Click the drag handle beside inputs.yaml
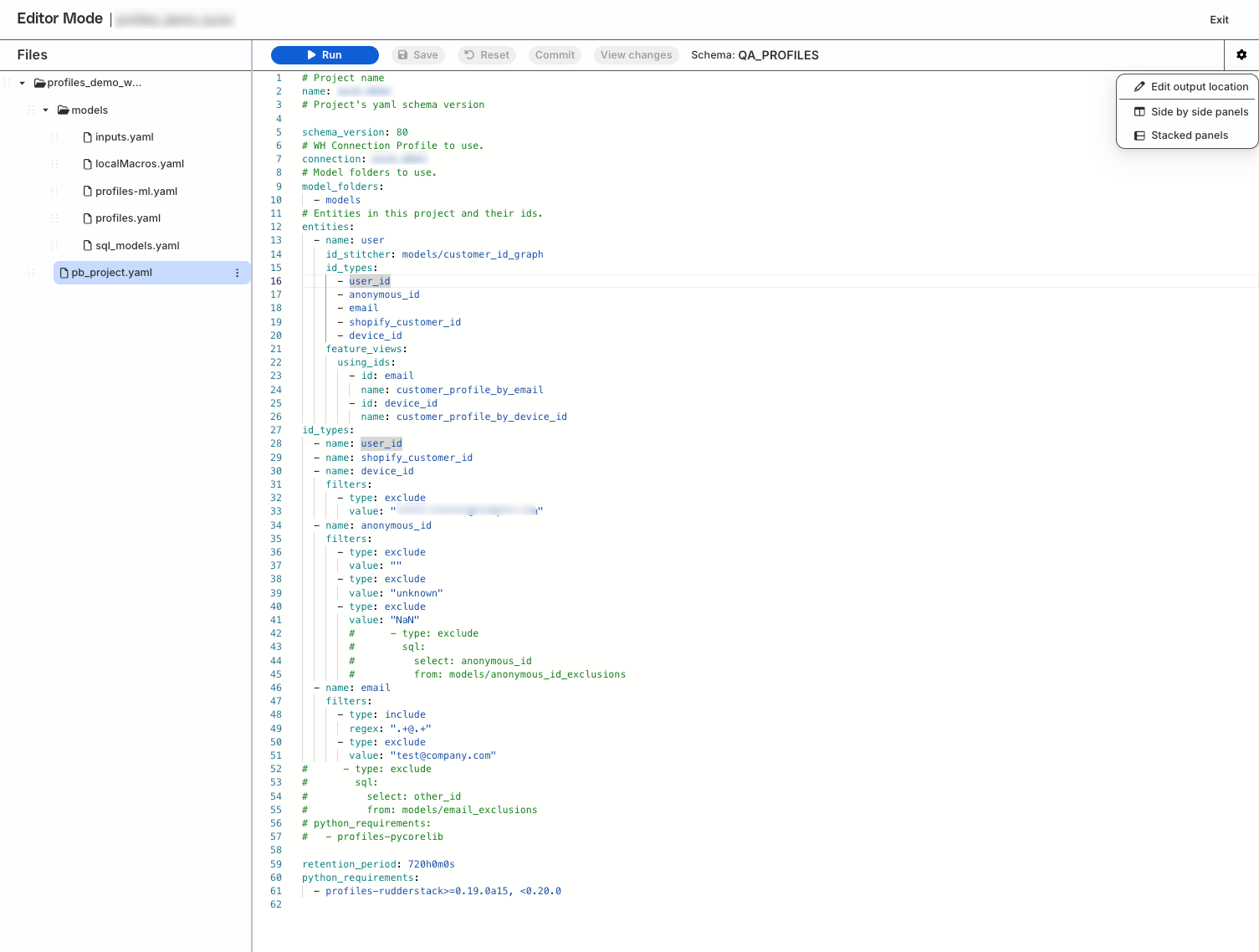The width and height of the screenshot is (1259, 952). (55, 137)
